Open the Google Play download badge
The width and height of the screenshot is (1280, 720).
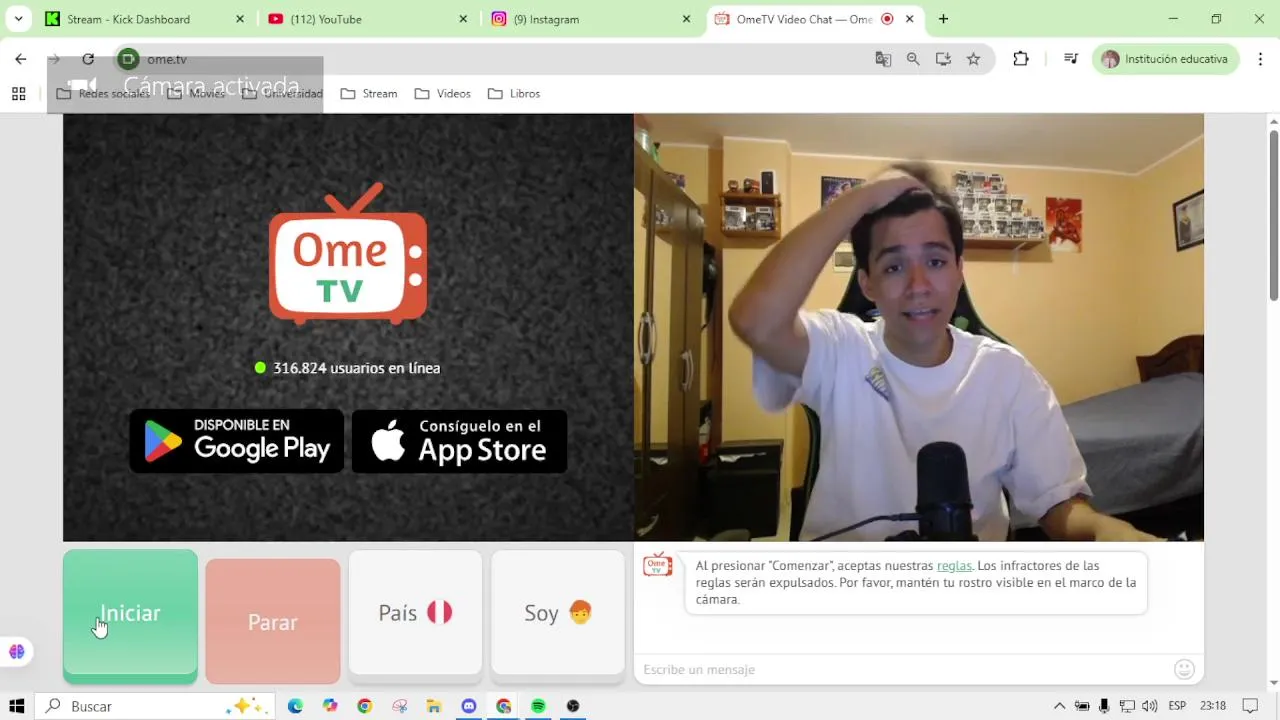click(237, 441)
